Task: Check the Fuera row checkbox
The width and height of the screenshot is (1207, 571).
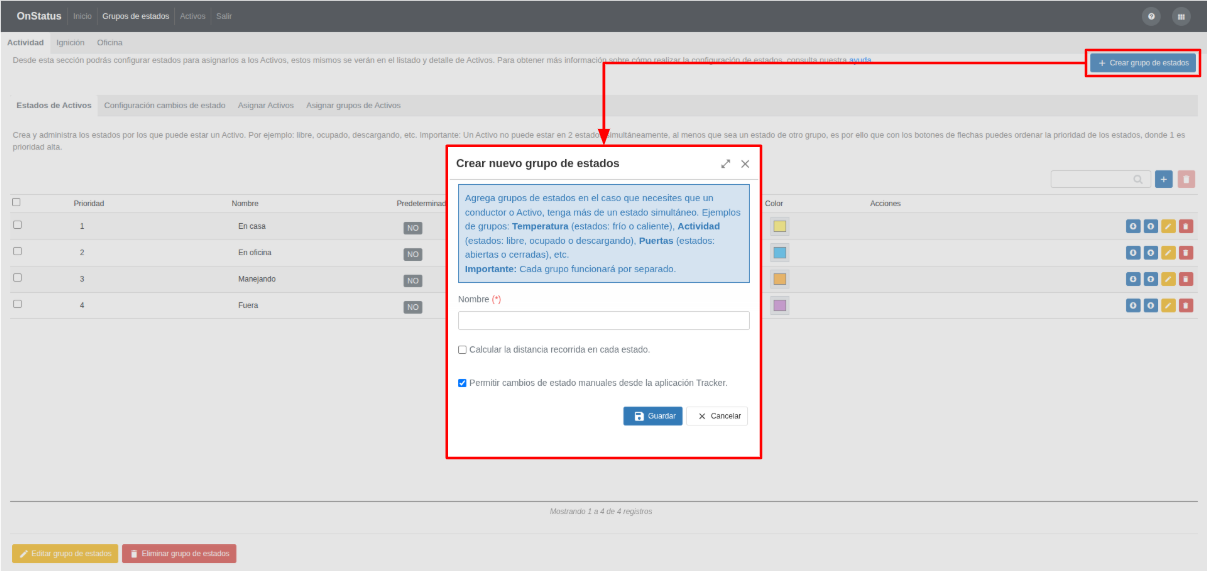Action: [16, 303]
